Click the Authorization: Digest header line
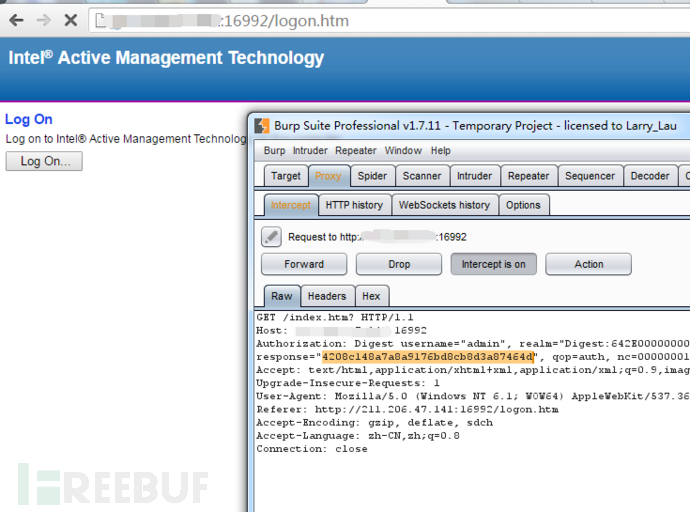The height and width of the screenshot is (512, 690). click(473, 344)
